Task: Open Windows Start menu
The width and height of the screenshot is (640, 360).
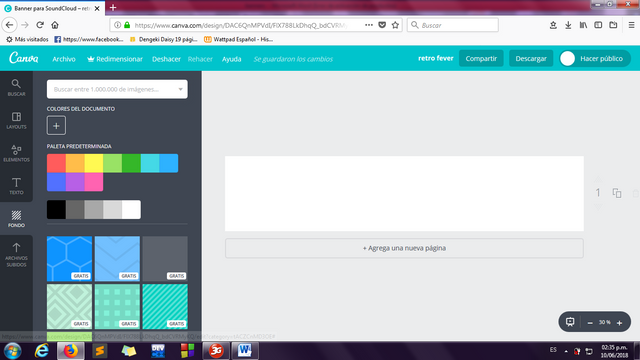Action: point(12,351)
